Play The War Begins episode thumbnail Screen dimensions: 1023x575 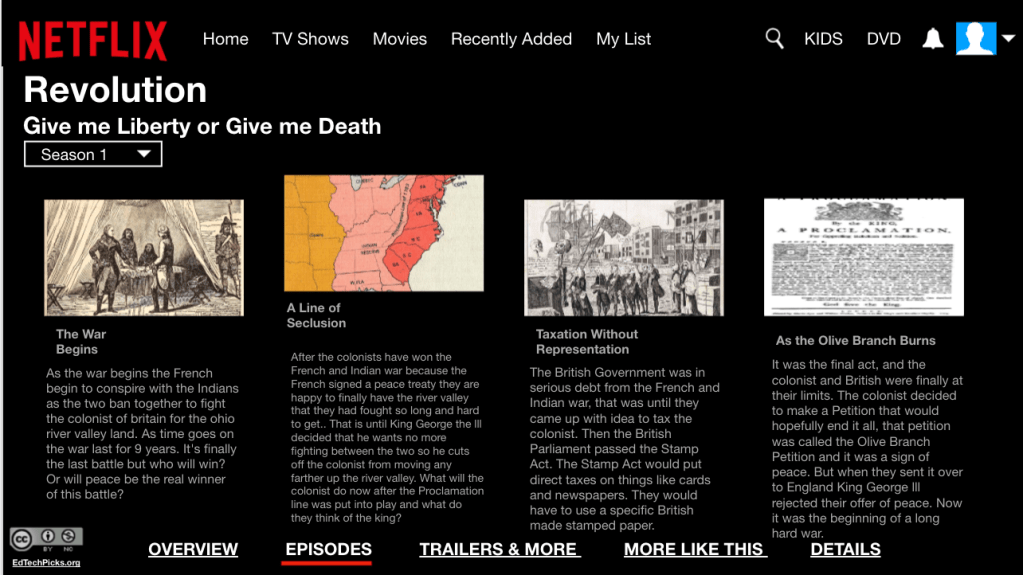[x=143, y=257]
